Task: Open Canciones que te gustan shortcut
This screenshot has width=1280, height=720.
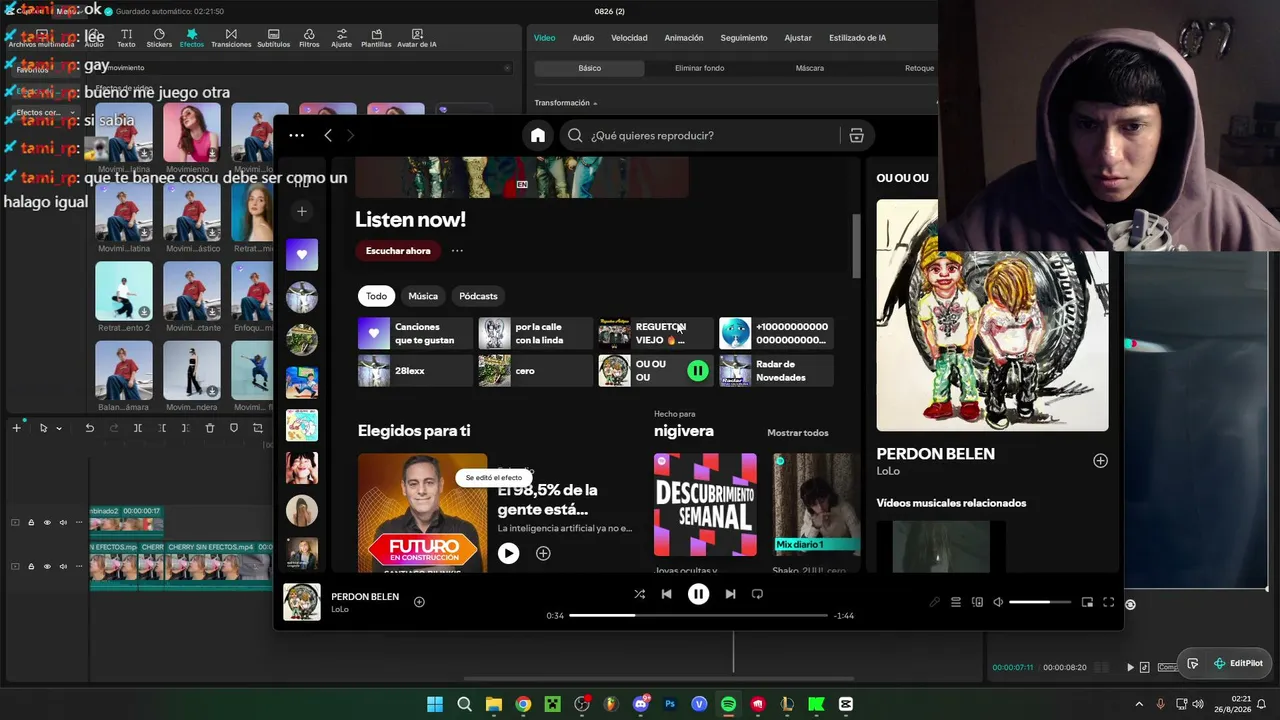Action: point(415,333)
